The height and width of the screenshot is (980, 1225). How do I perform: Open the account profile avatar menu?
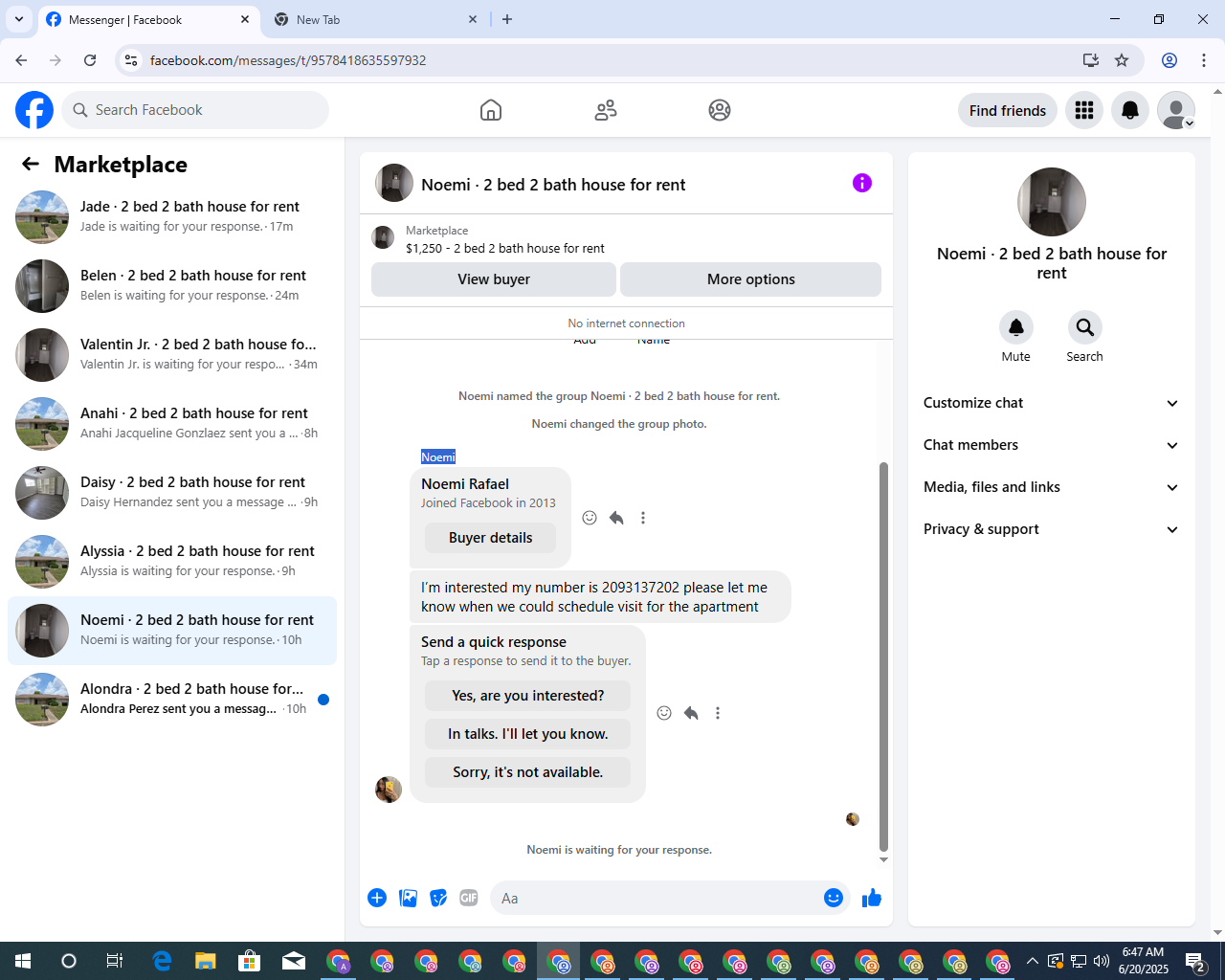coord(1176,110)
